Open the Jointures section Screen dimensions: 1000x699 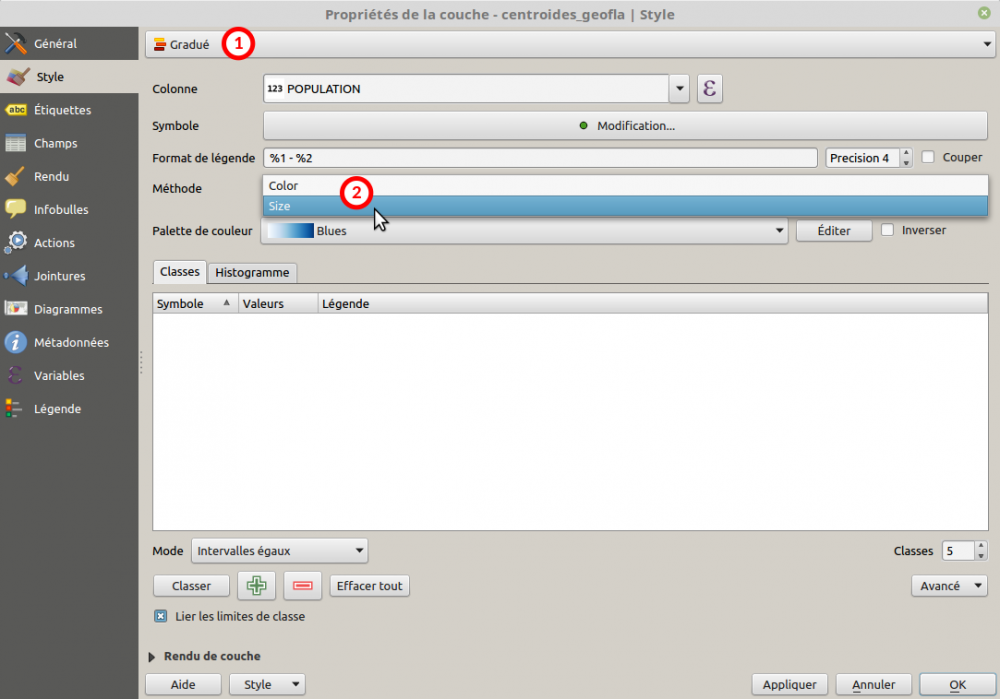pyautogui.click(x=59, y=276)
